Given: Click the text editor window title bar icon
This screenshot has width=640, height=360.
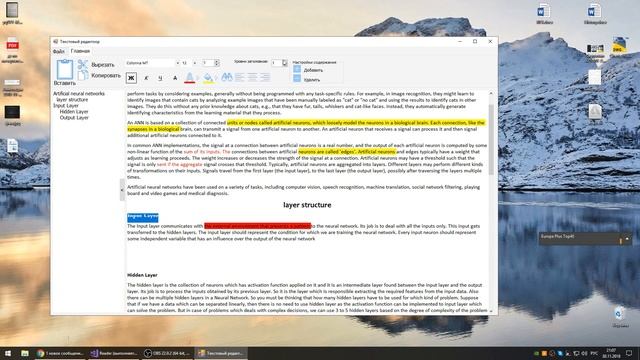Looking at the screenshot, I should (56, 41).
